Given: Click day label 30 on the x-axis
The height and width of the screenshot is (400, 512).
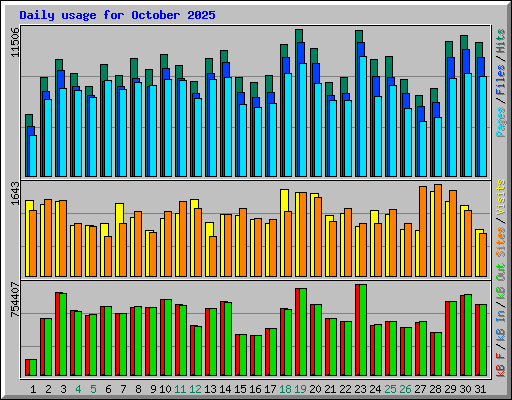Looking at the screenshot, I should (x=465, y=389).
